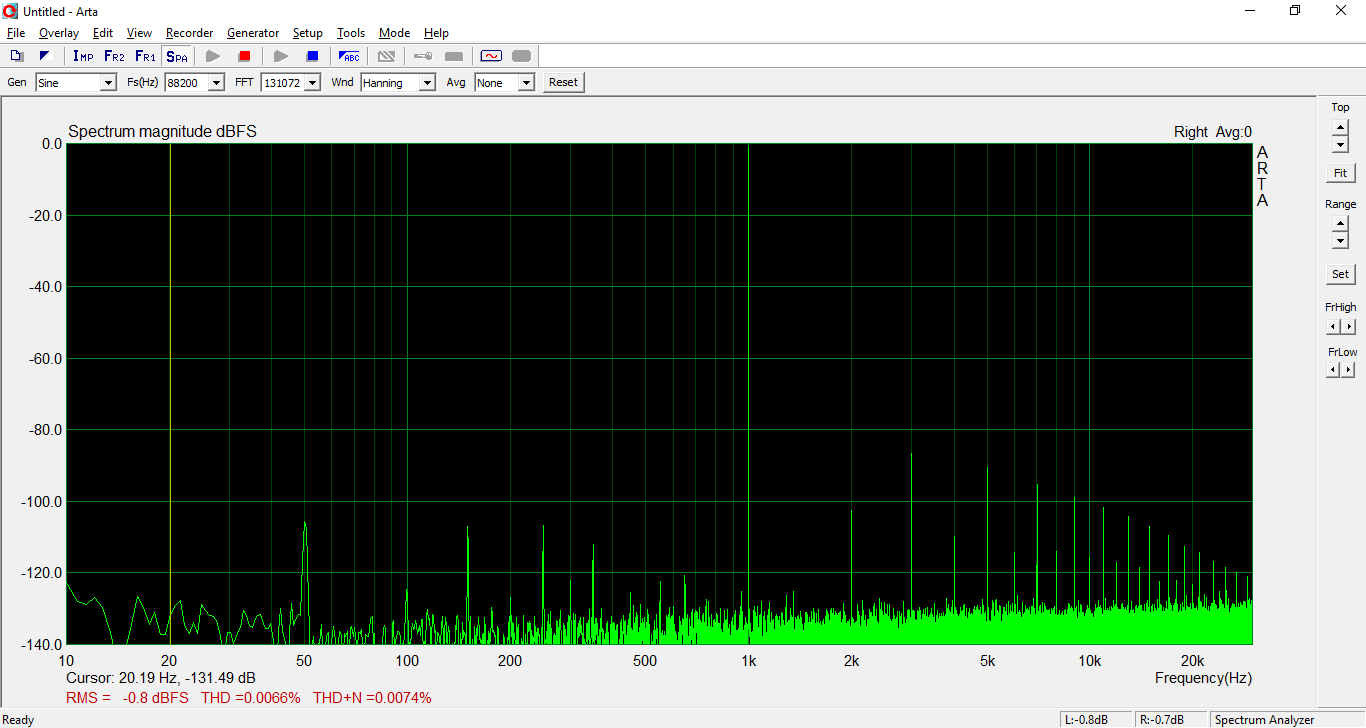
Task: Open the Mode menu
Action: [x=394, y=33]
